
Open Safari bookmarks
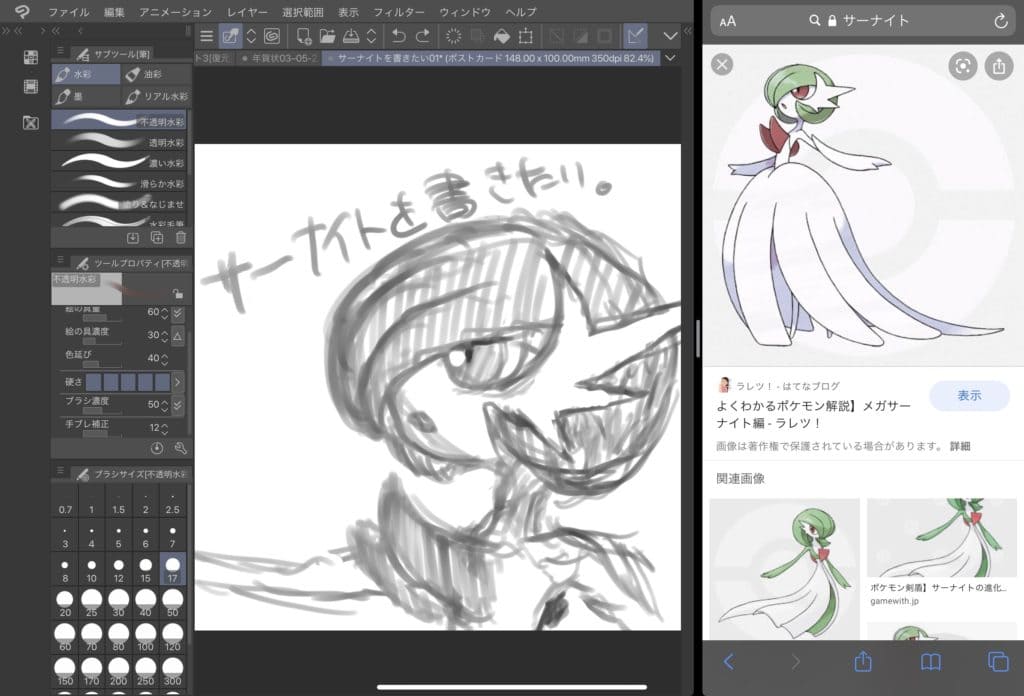(x=931, y=662)
